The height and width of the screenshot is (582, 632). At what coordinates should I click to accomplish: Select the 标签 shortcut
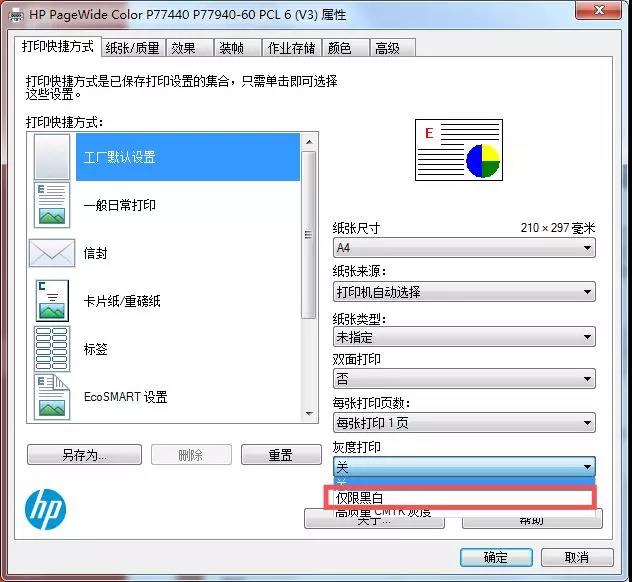pos(96,349)
